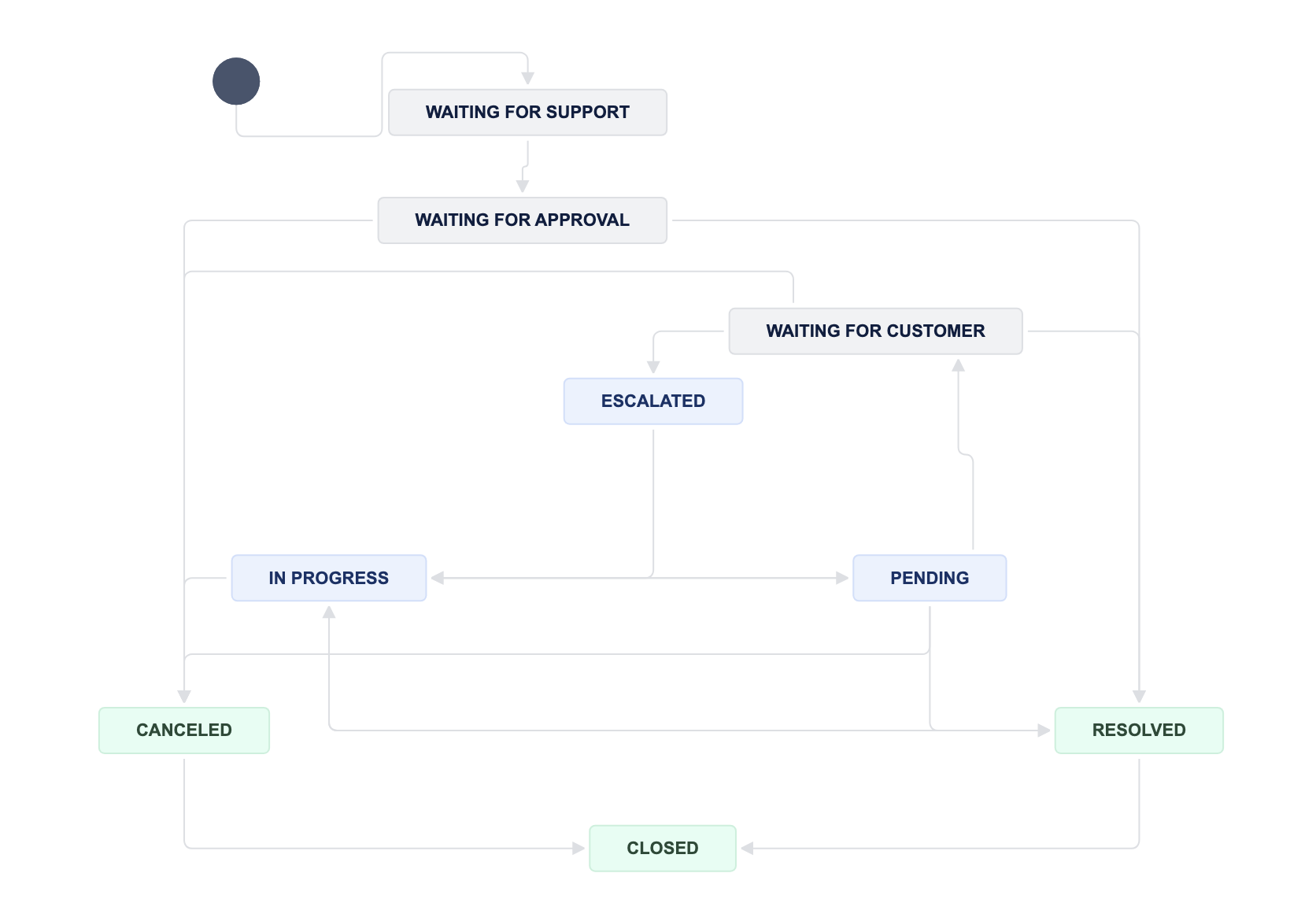Click the arrowhead below WAITING FOR CUSTOMER
This screenshot has width=1316, height=910.
[x=959, y=365]
